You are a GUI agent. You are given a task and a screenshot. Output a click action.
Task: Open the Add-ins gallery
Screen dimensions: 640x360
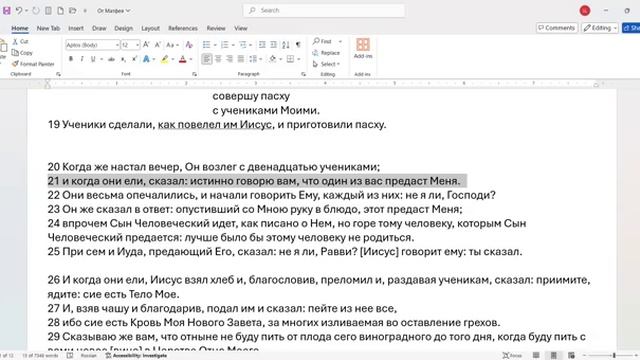click(363, 49)
